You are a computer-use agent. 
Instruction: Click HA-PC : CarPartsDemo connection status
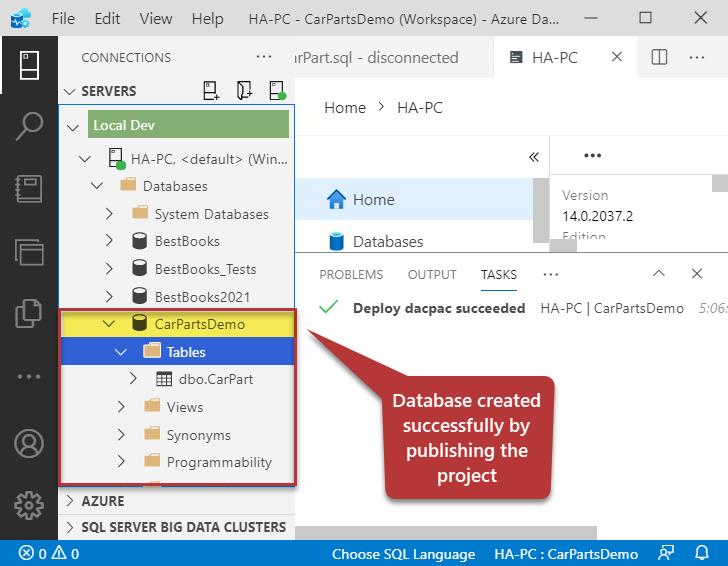coord(566,554)
